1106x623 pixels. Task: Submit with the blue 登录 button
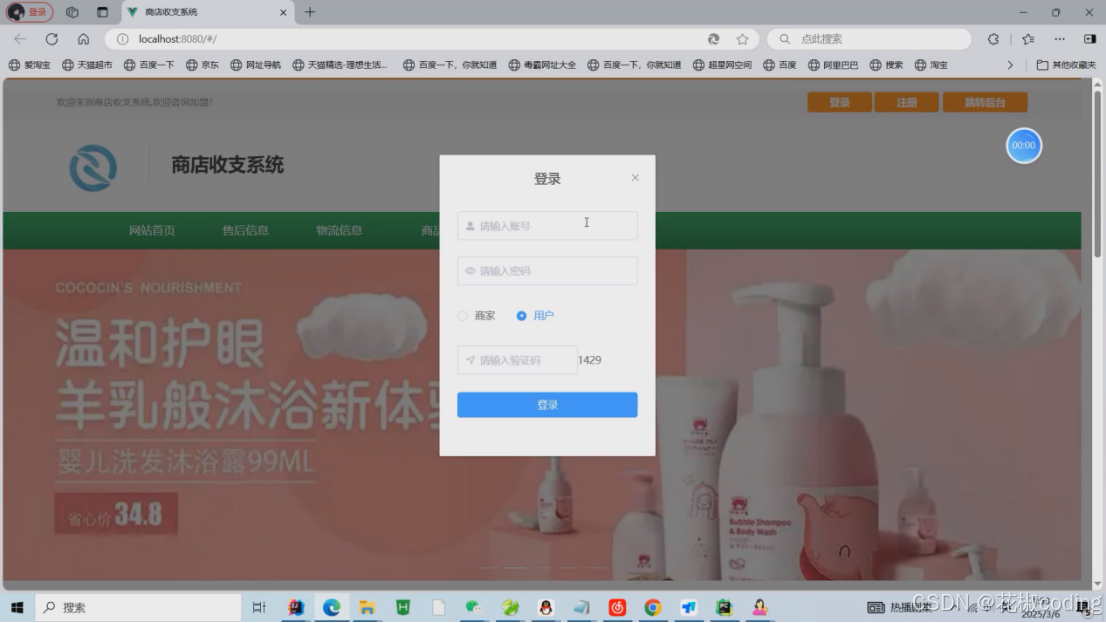click(x=547, y=405)
